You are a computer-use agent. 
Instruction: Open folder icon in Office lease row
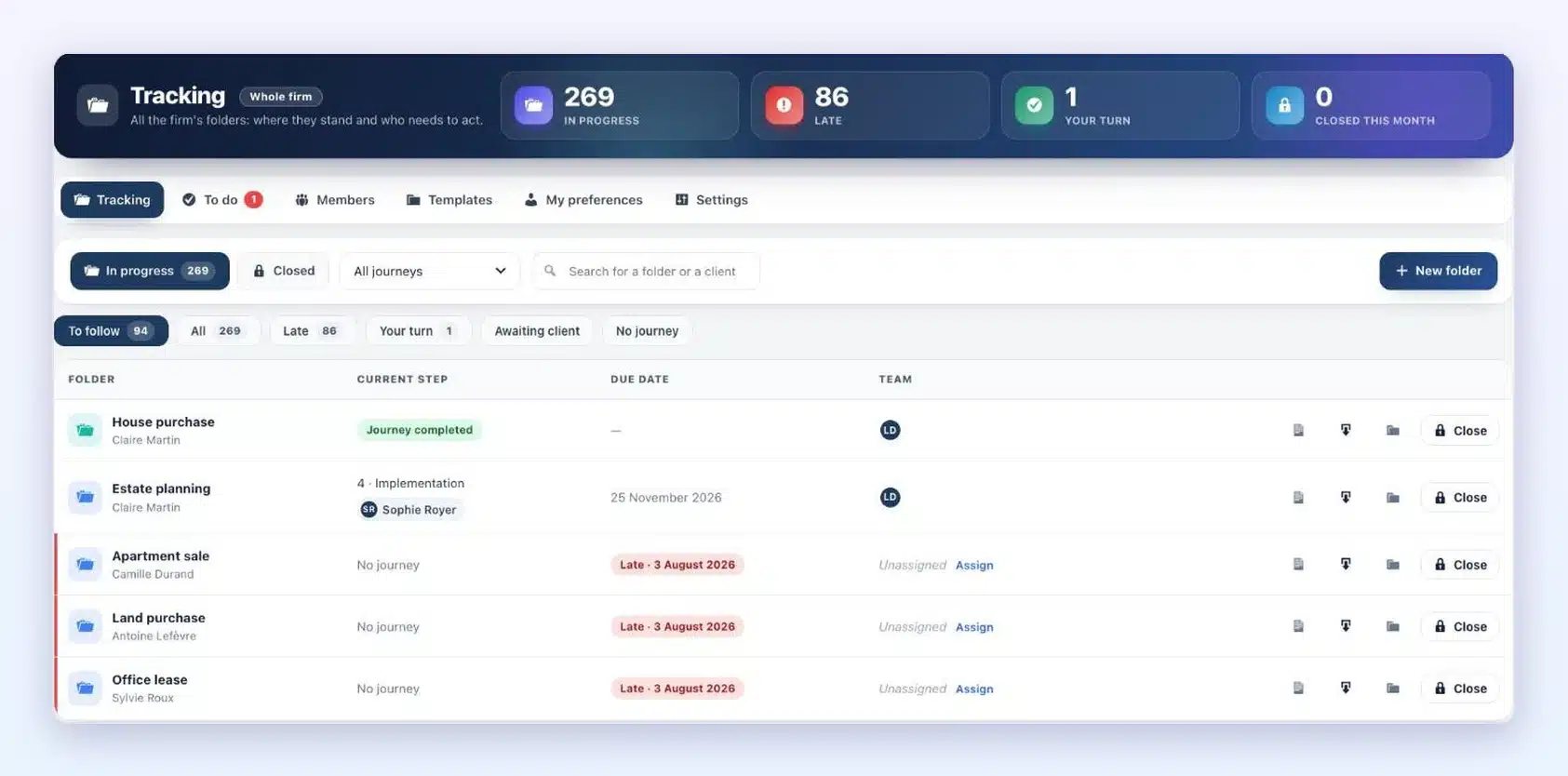(1393, 688)
